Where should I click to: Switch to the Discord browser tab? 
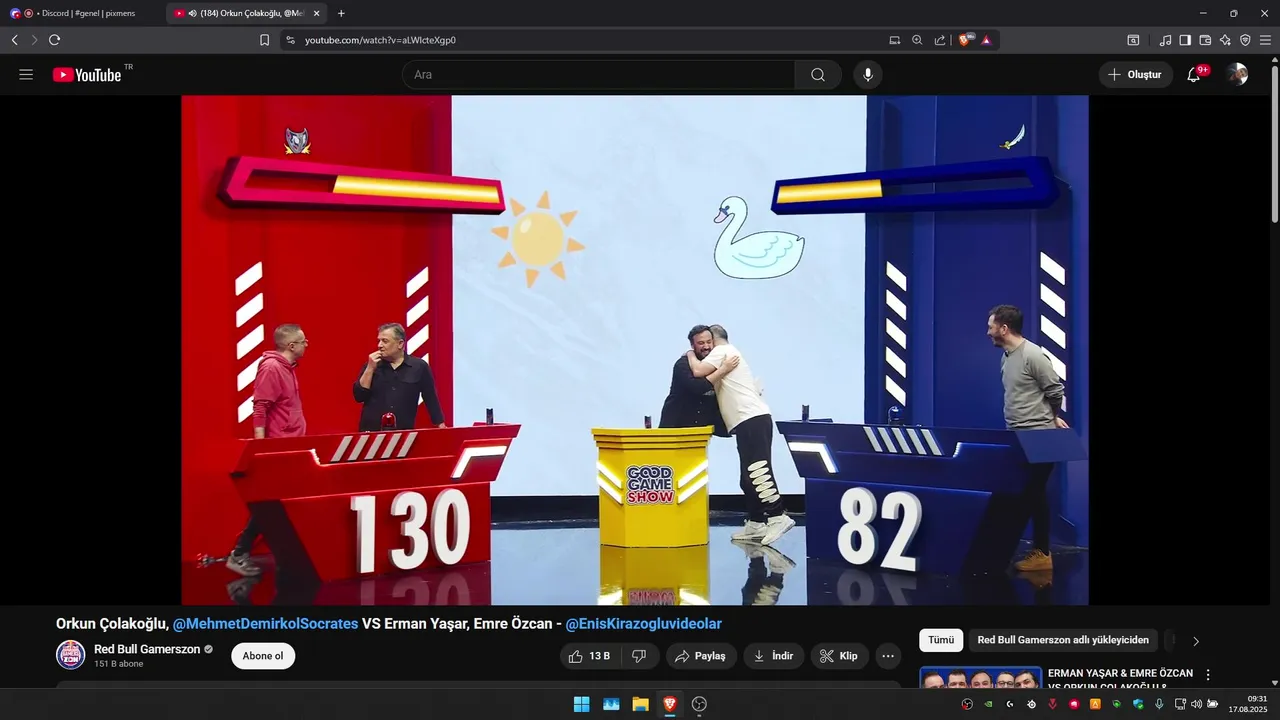(x=82, y=13)
